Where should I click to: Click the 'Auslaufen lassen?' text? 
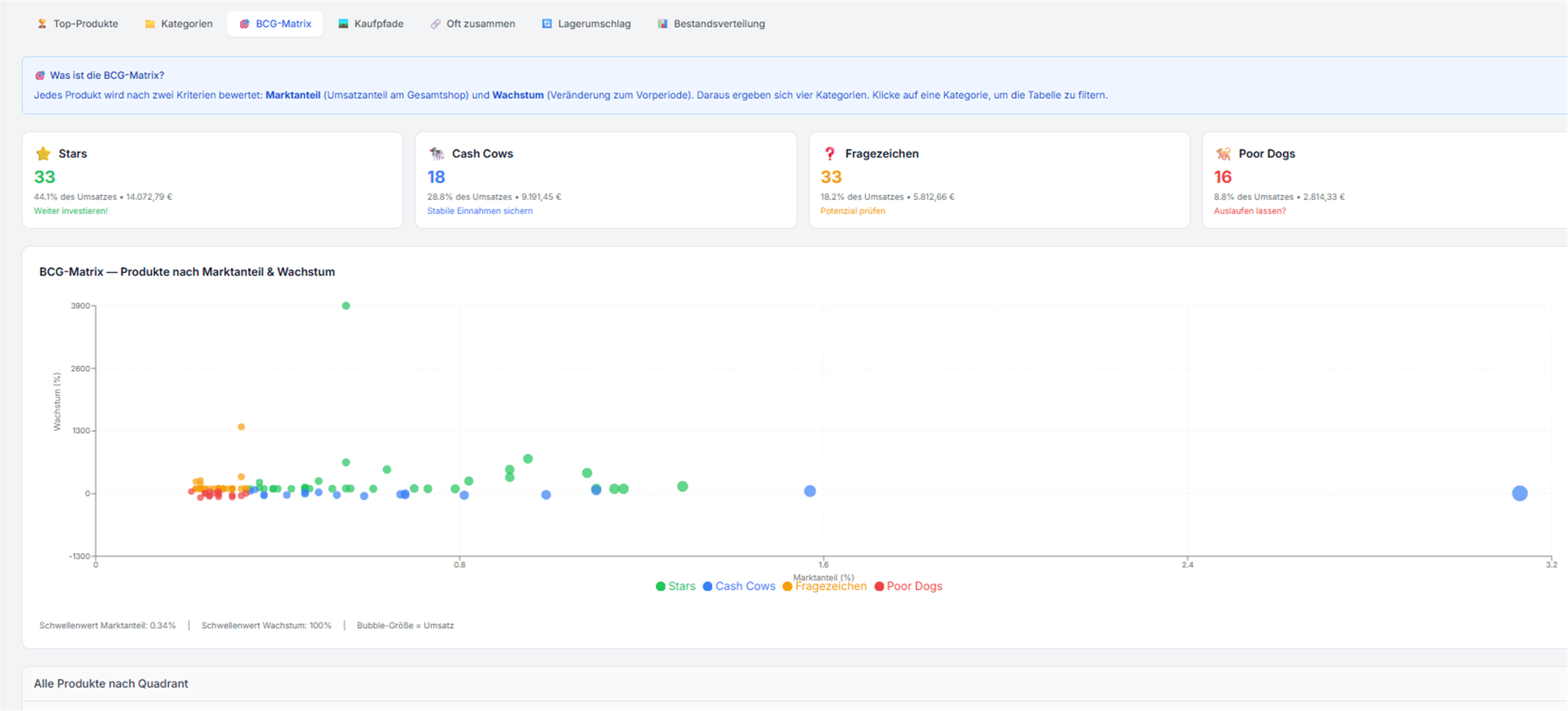pyautogui.click(x=1249, y=211)
